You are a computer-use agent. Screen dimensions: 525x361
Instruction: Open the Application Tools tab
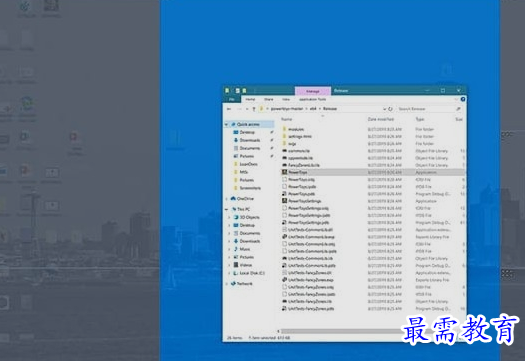[313, 99]
